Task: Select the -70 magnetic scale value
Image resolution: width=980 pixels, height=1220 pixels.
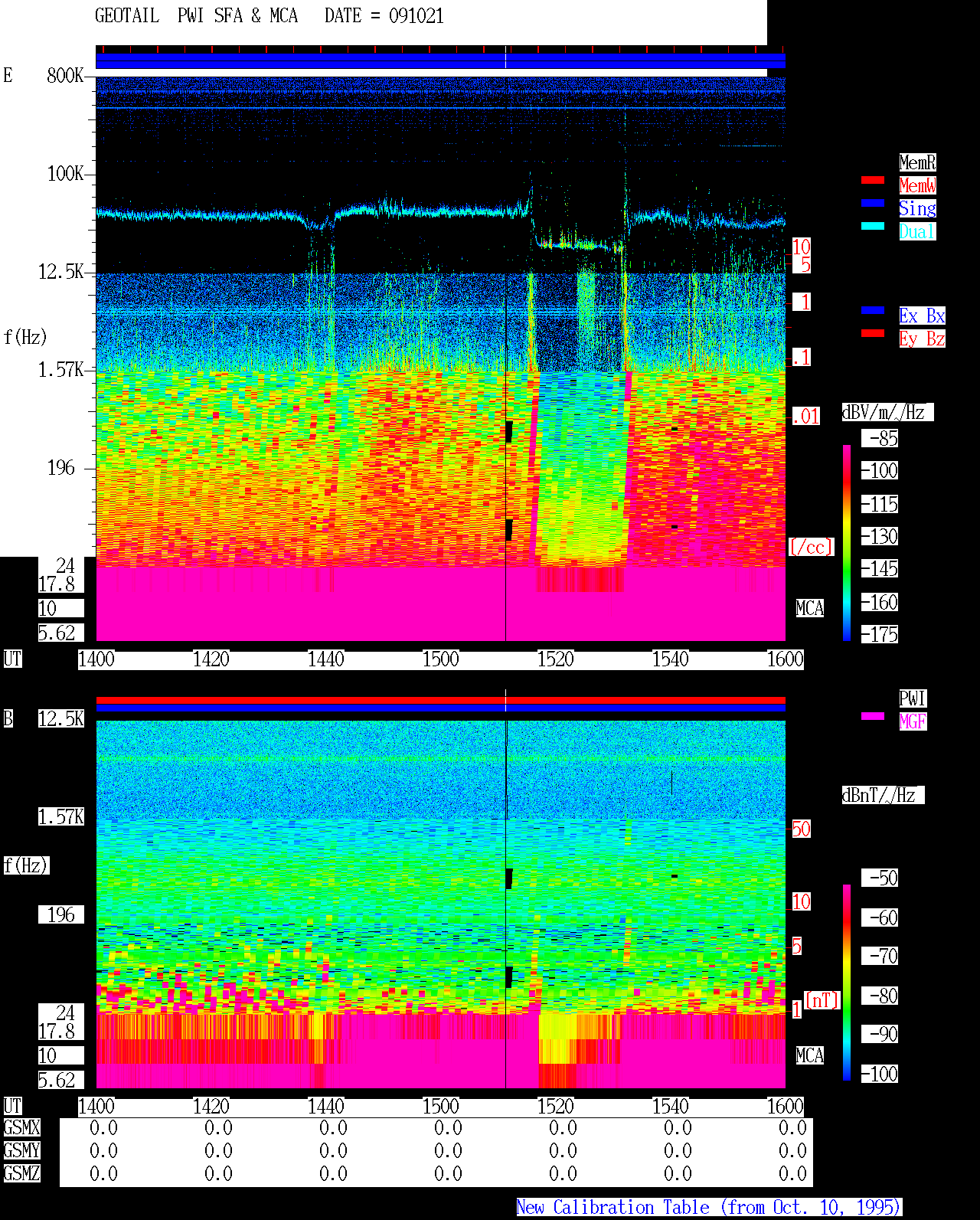Action: pos(880,956)
